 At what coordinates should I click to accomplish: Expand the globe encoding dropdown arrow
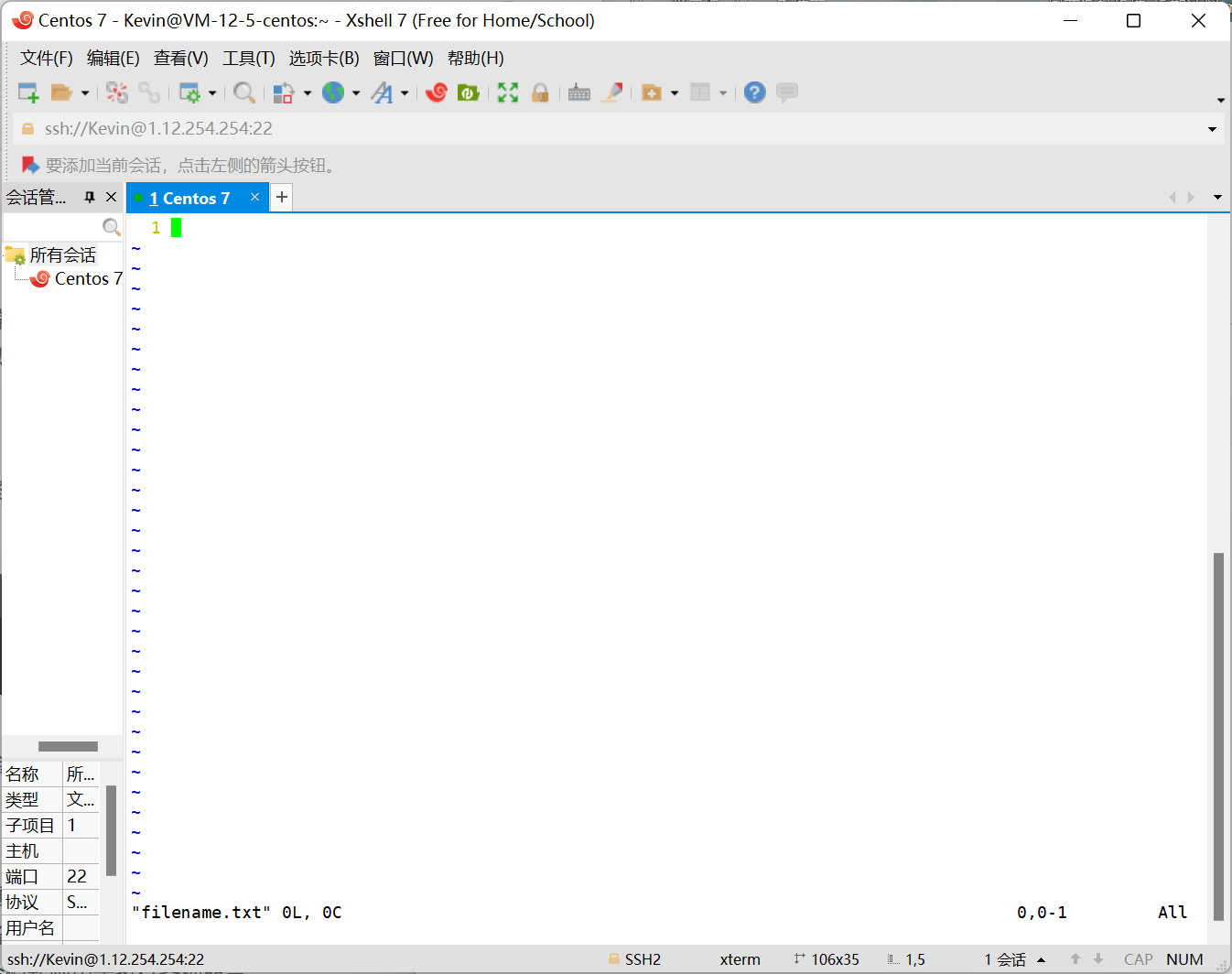356,92
